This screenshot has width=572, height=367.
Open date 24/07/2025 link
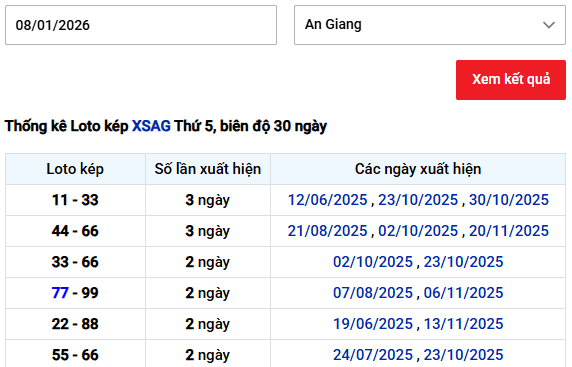click(372, 355)
